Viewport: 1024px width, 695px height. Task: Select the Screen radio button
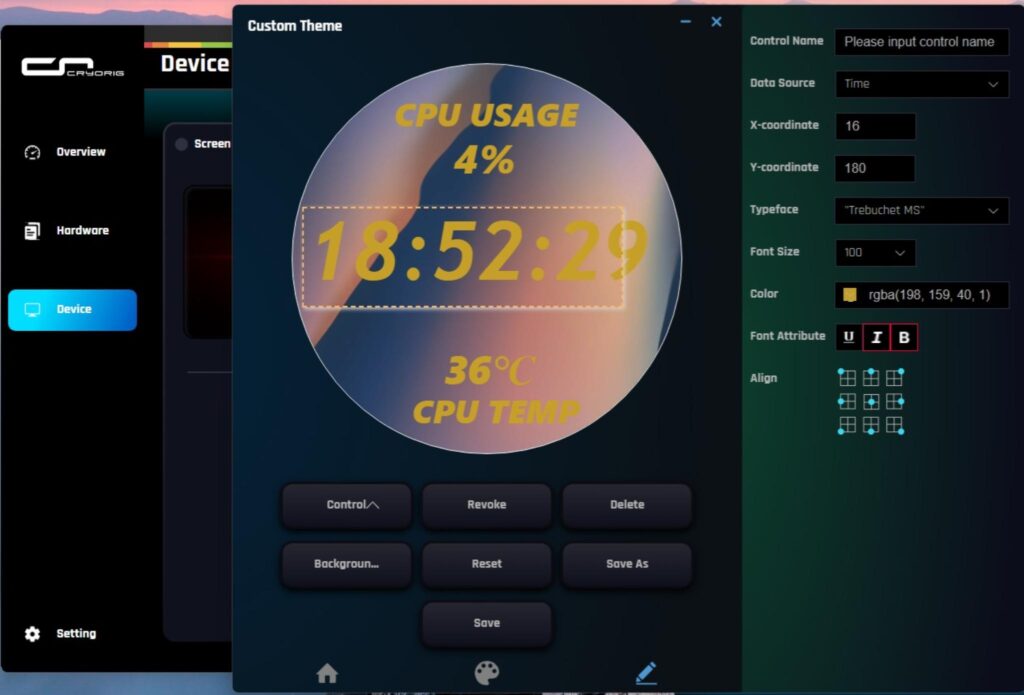click(x=182, y=144)
